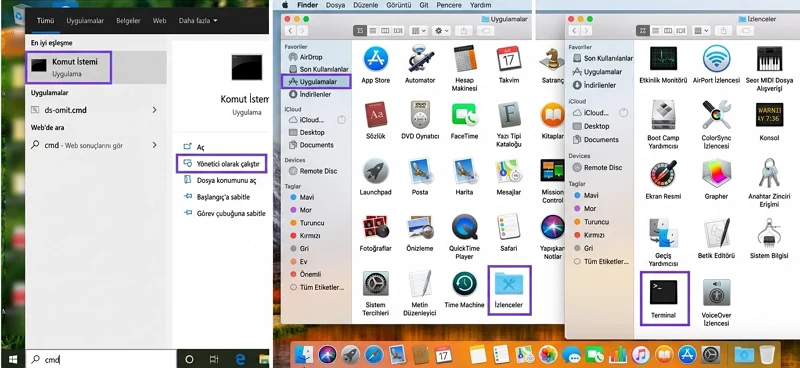Open DVD Oynatıcı app icon
The image size is (800, 368).
coord(421,115)
